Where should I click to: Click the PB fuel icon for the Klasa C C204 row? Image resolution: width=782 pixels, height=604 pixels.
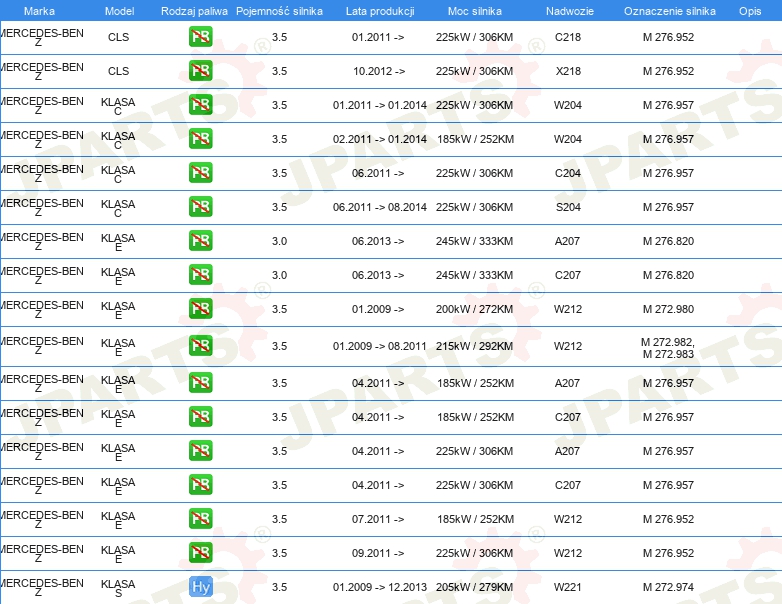(x=200, y=173)
